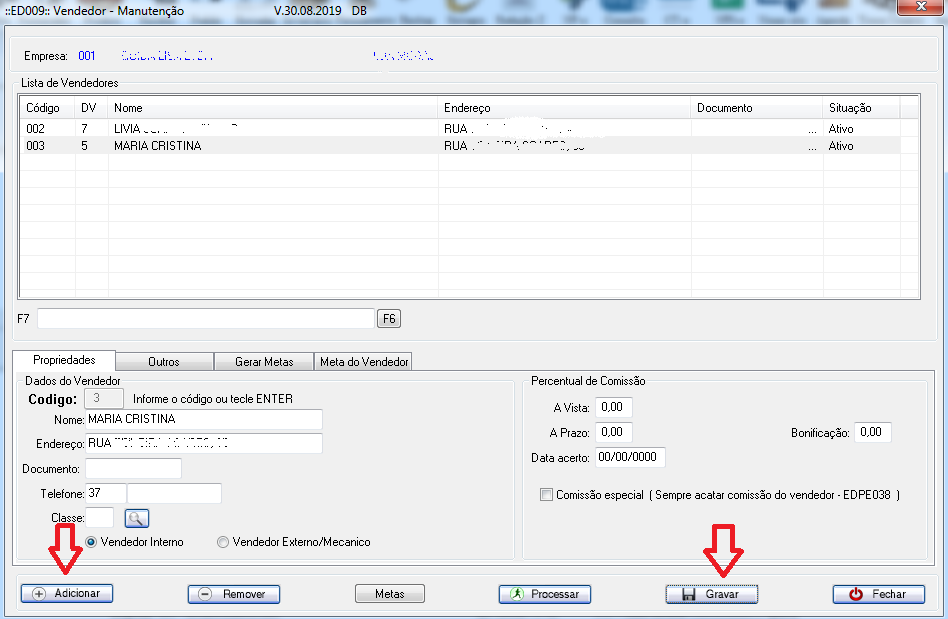
Task: Select the Vendedor Interno radio option
Action: click(92, 542)
